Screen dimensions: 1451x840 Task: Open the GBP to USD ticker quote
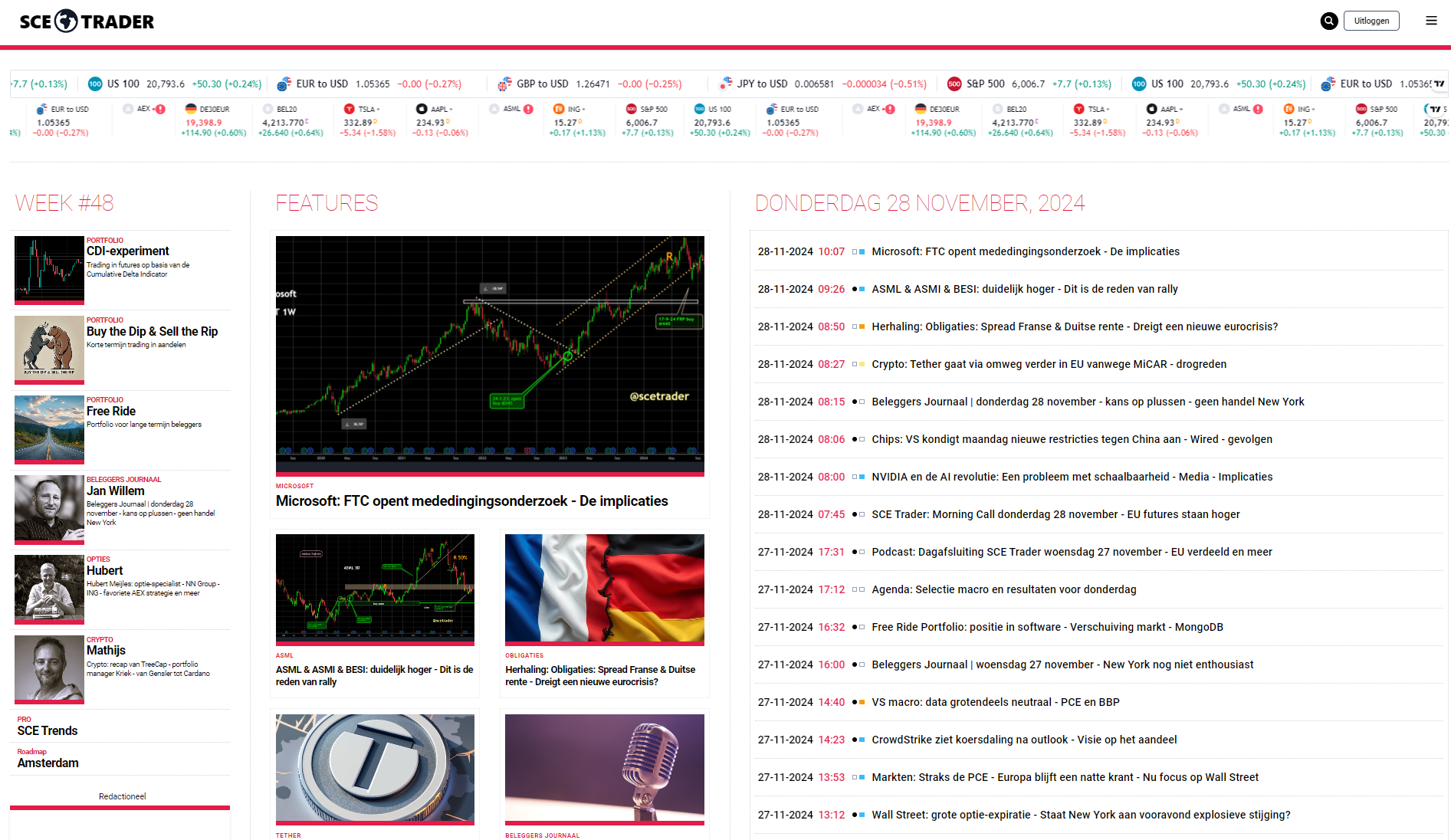coord(589,84)
